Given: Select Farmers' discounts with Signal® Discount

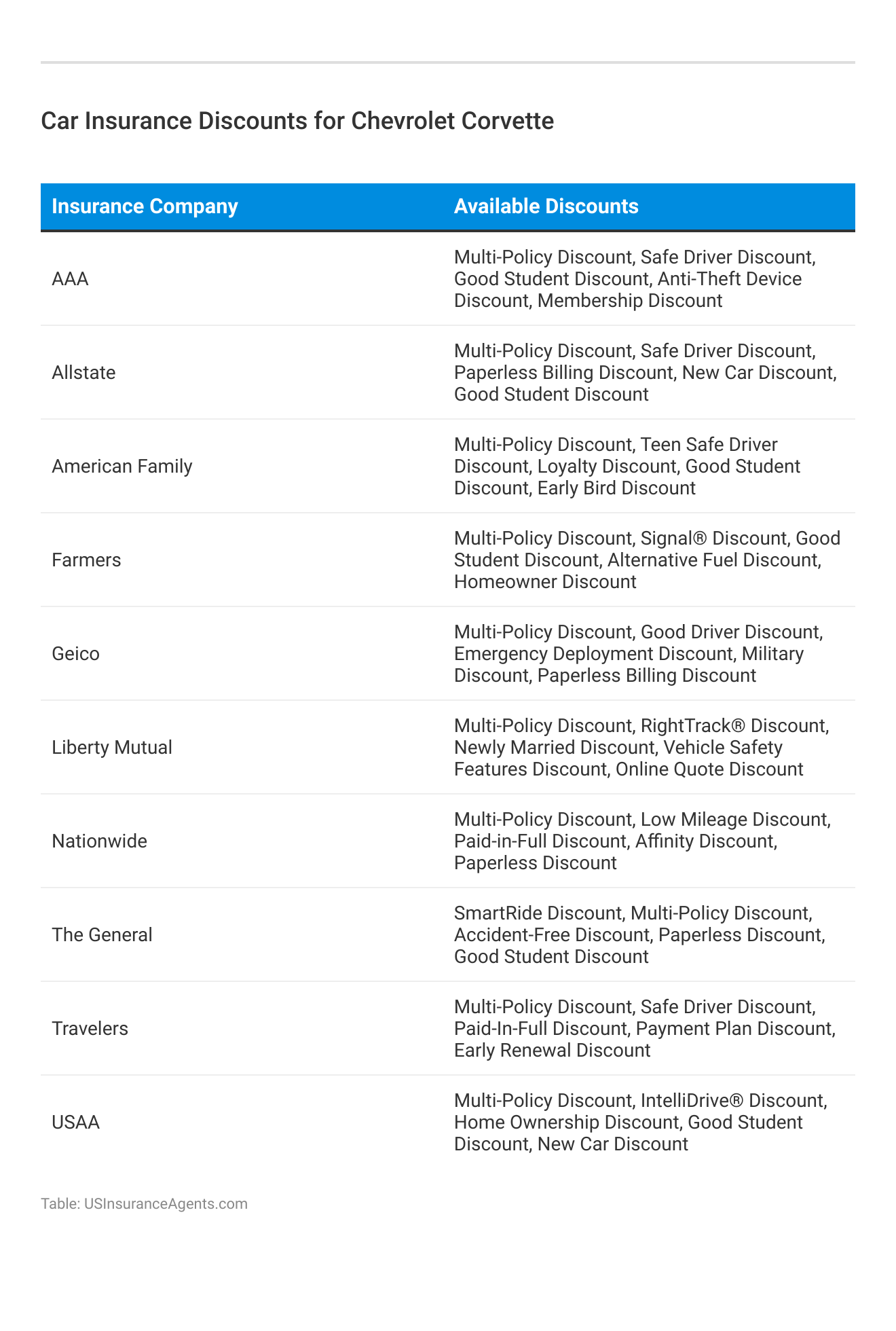Looking at the screenshot, I should click(x=647, y=560).
